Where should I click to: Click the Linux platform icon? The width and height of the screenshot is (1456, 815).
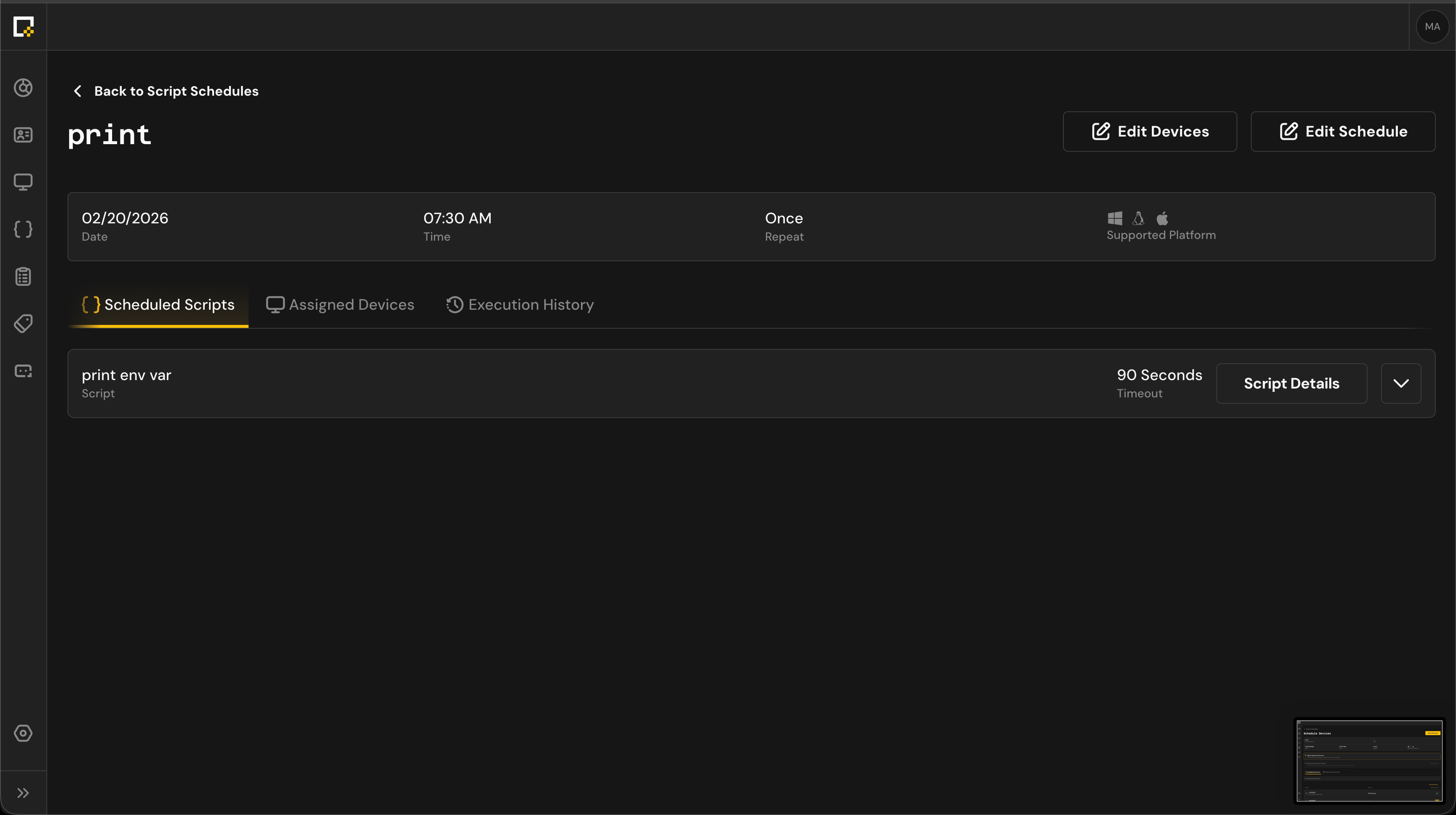pos(1138,218)
